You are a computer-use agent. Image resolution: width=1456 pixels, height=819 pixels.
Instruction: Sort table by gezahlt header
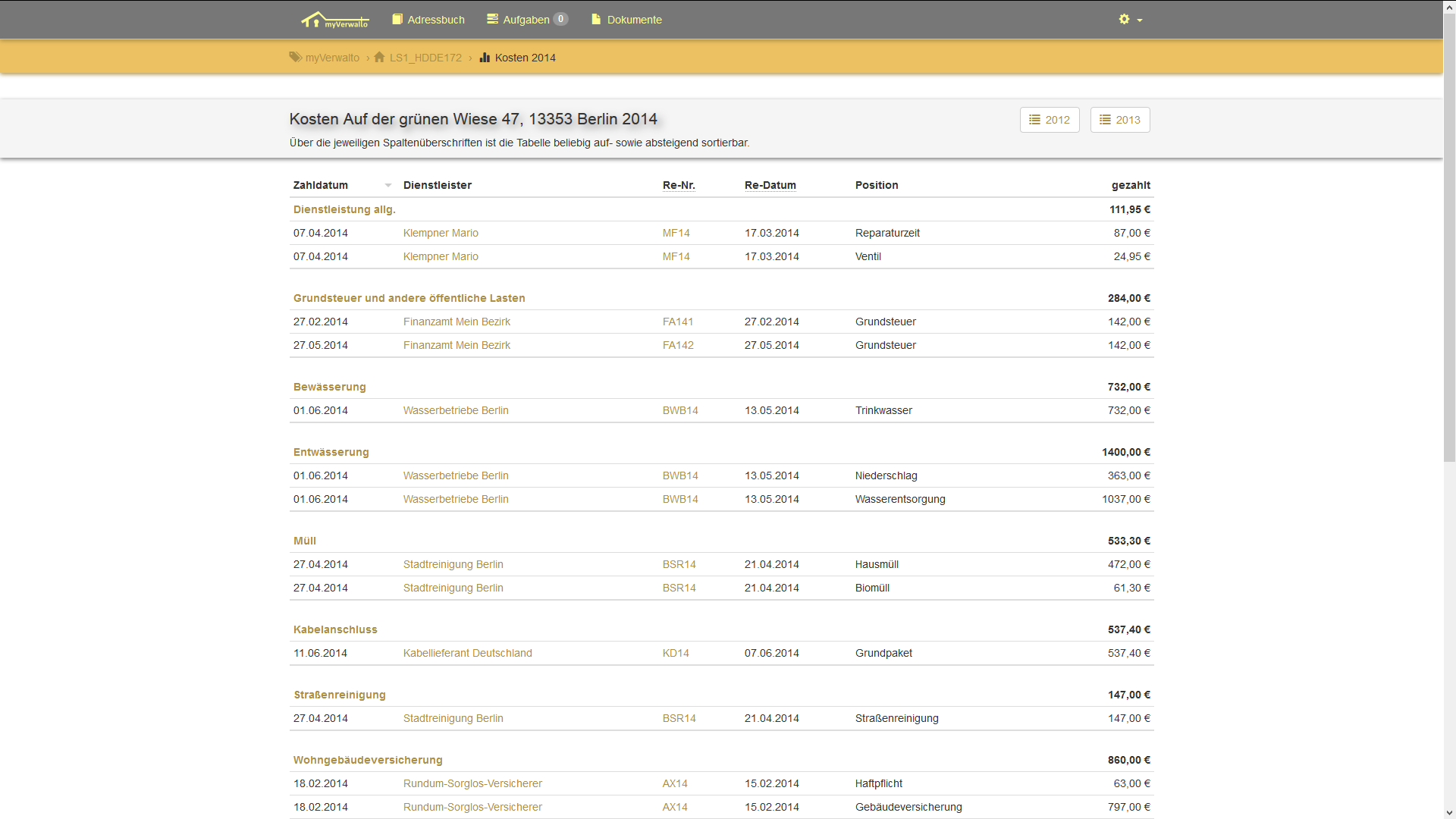click(x=1131, y=185)
